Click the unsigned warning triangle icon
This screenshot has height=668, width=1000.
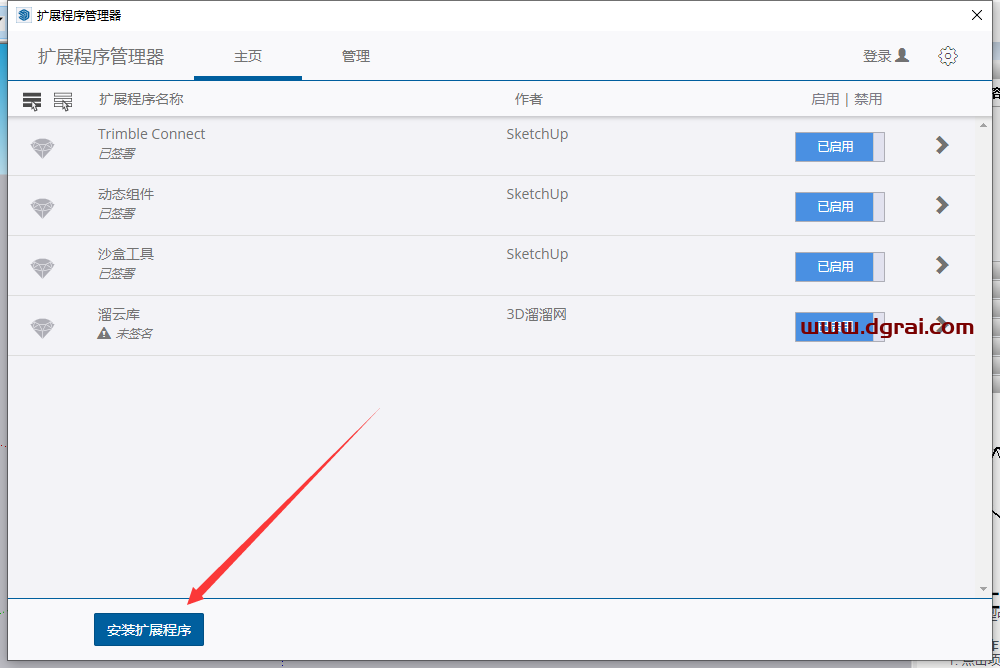[104, 333]
